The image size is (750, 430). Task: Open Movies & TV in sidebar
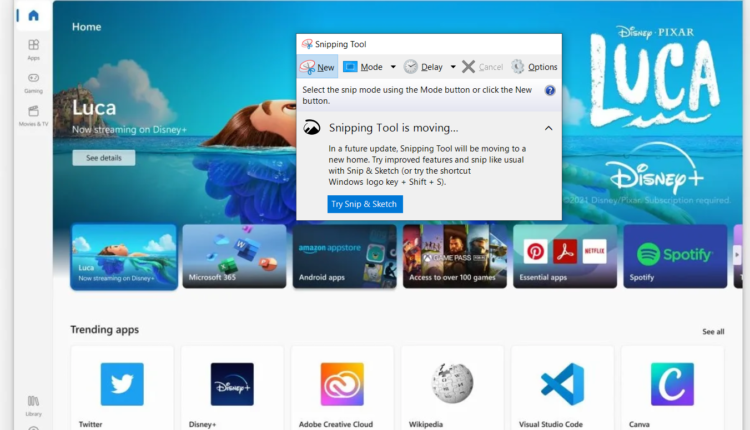[x=33, y=115]
